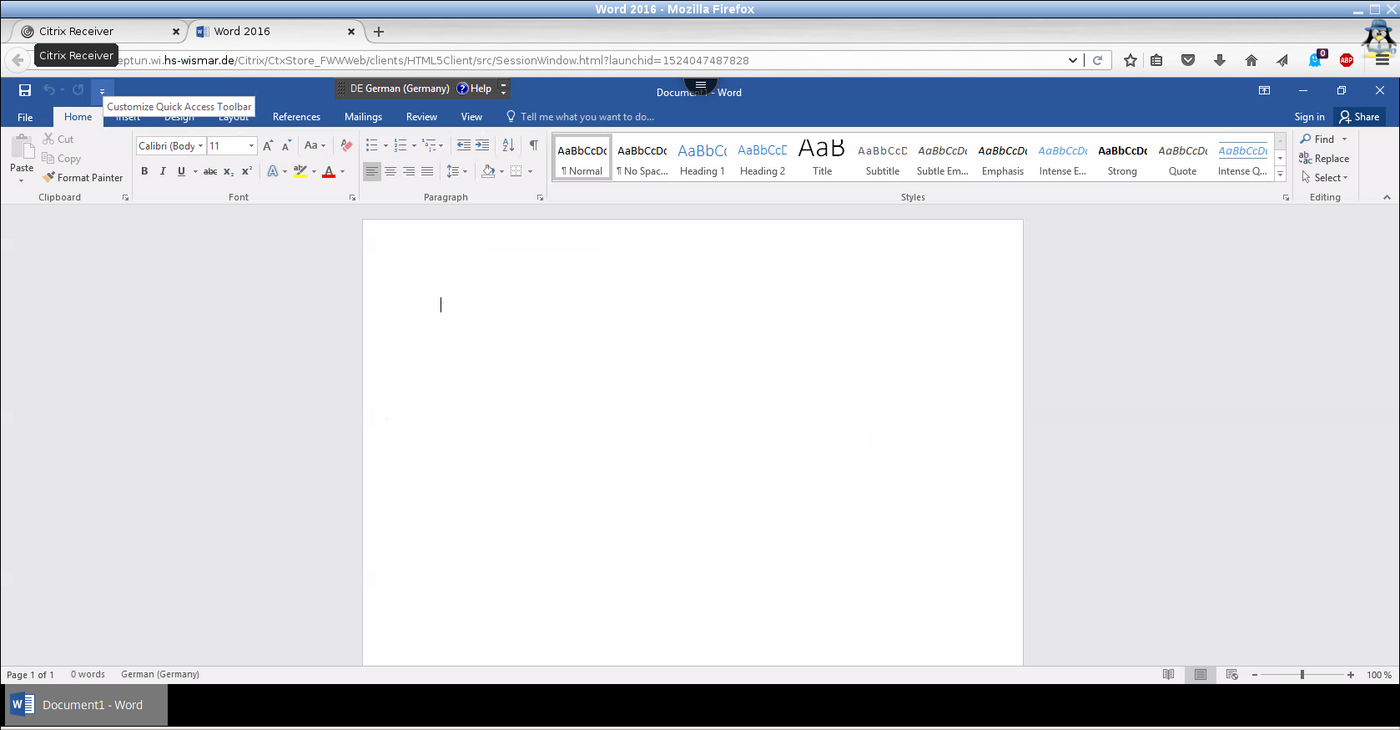Open the Borders icon

[516, 172]
